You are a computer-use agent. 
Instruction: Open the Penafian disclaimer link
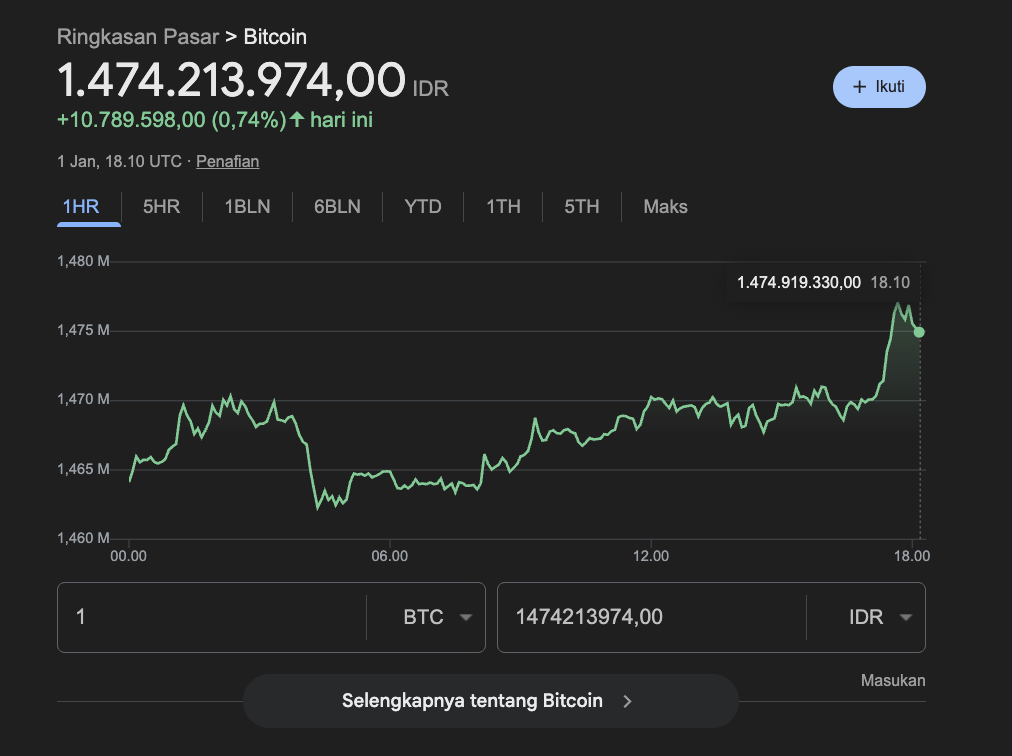227,161
